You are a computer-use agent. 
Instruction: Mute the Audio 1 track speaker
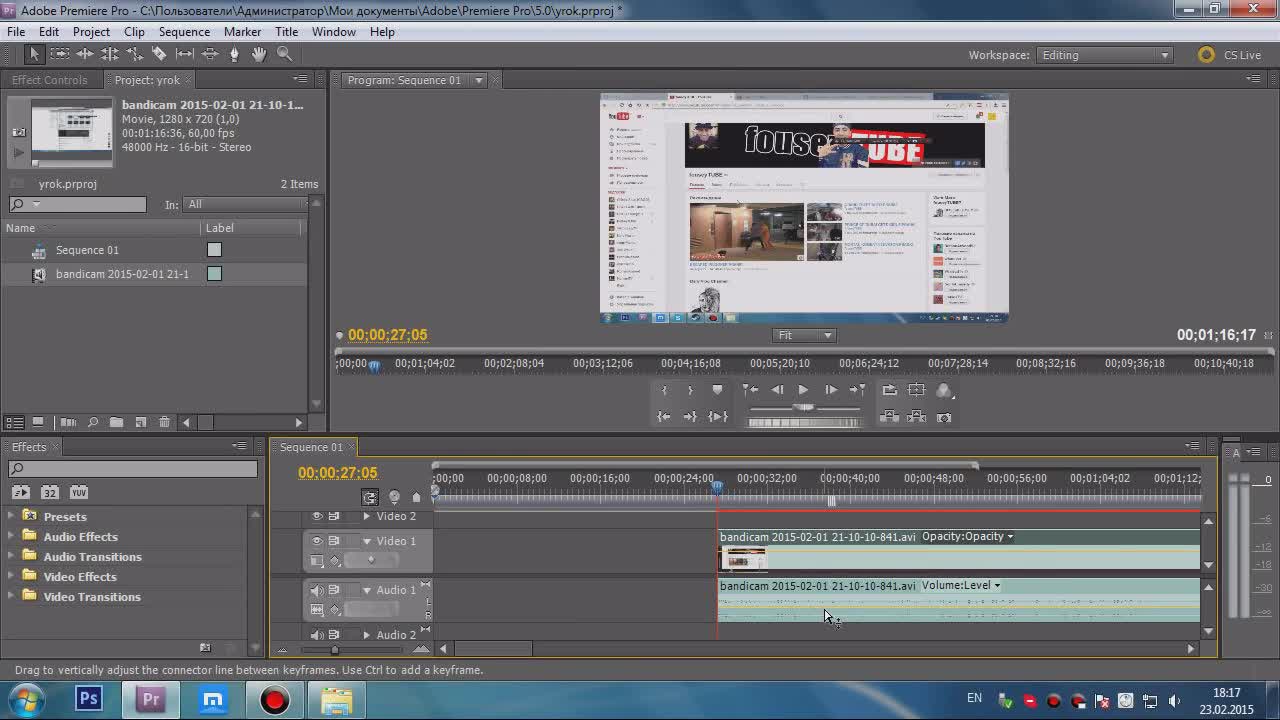[x=317, y=590]
